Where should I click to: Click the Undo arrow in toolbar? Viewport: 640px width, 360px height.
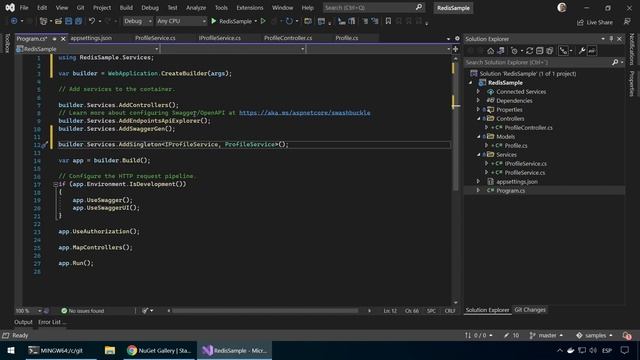click(92, 21)
